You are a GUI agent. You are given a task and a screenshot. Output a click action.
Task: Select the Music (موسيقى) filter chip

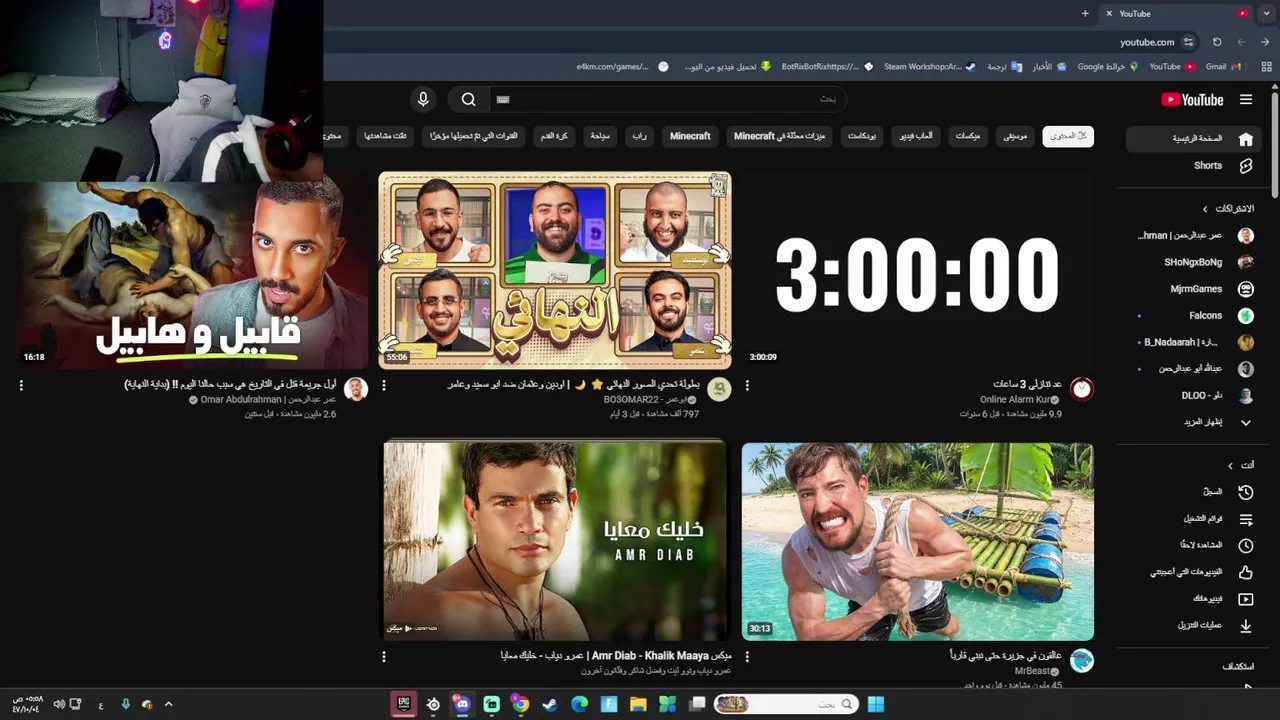(1016, 136)
